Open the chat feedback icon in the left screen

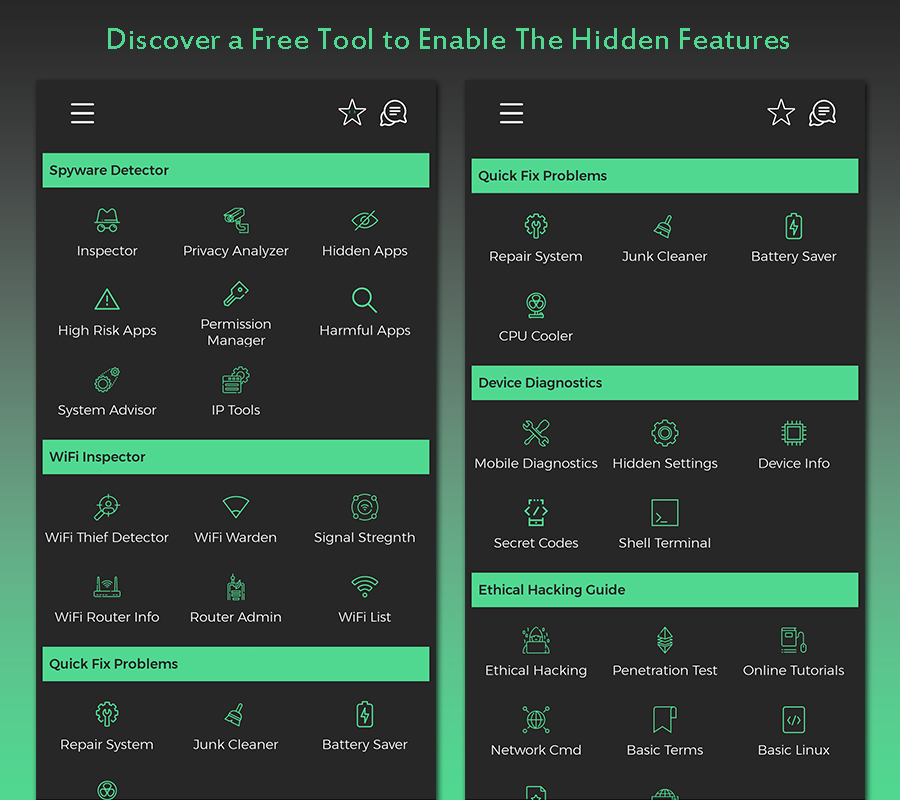pyautogui.click(x=394, y=113)
